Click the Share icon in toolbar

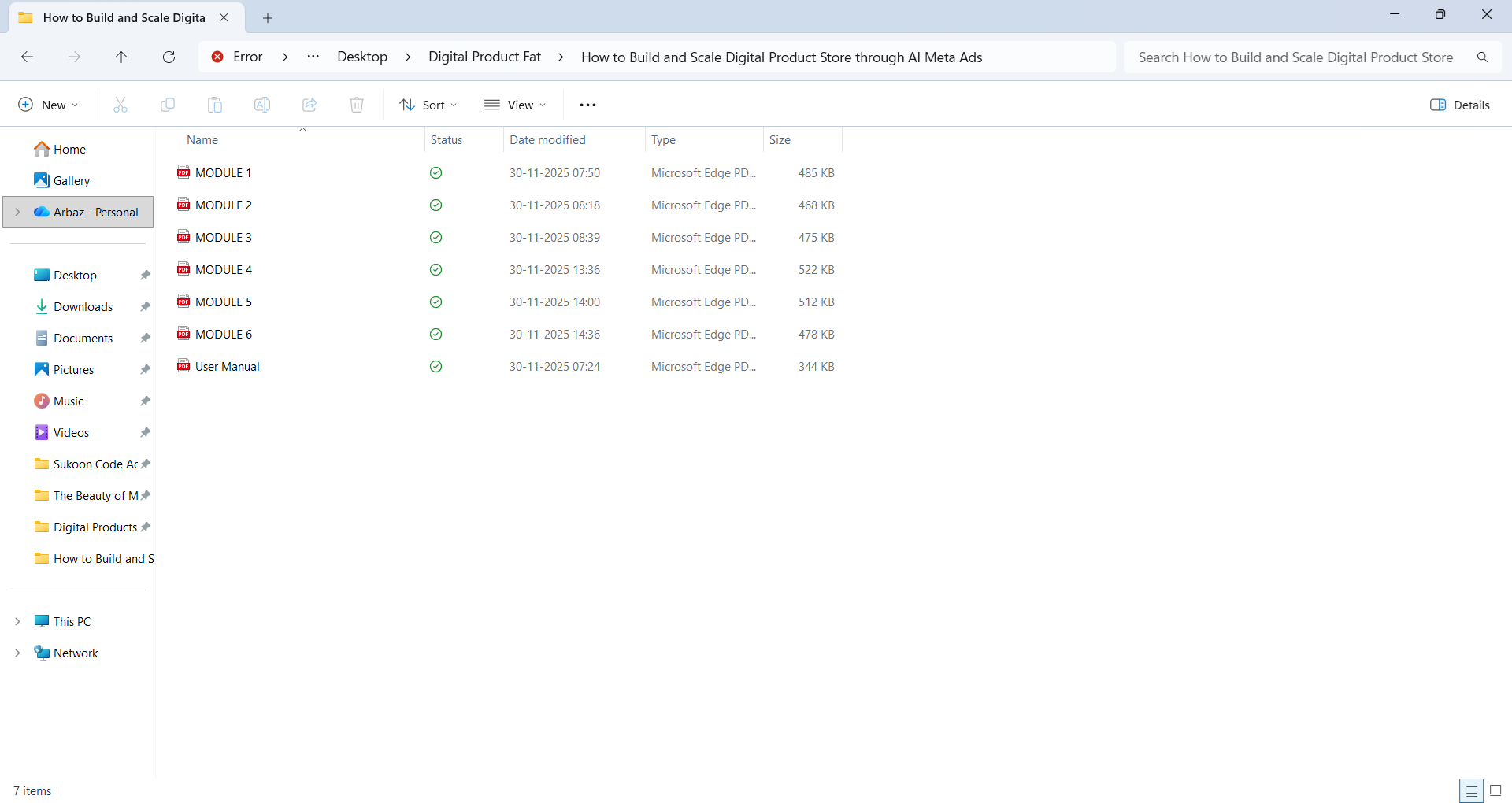pos(309,105)
